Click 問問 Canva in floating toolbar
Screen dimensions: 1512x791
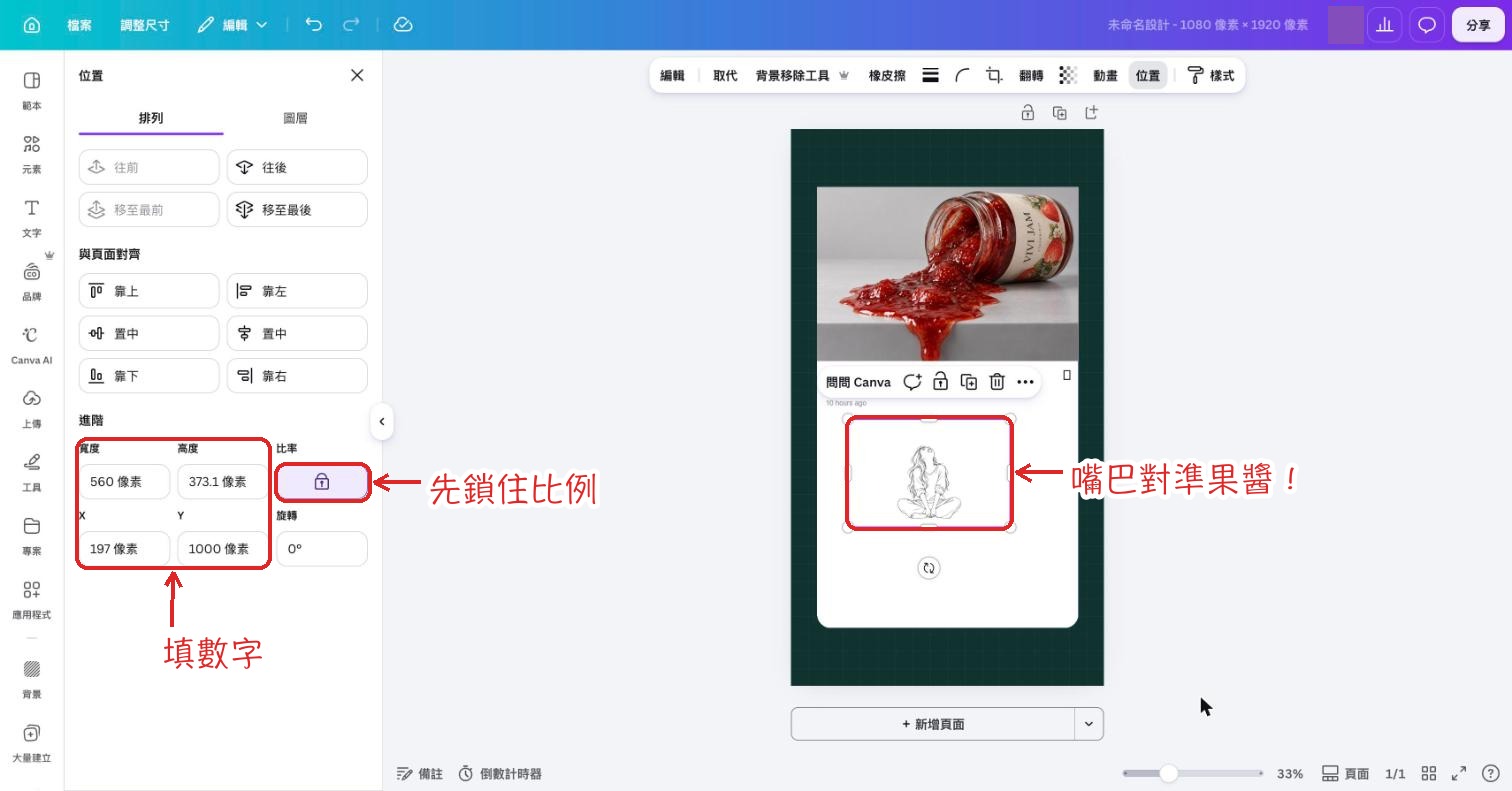tap(858, 382)
